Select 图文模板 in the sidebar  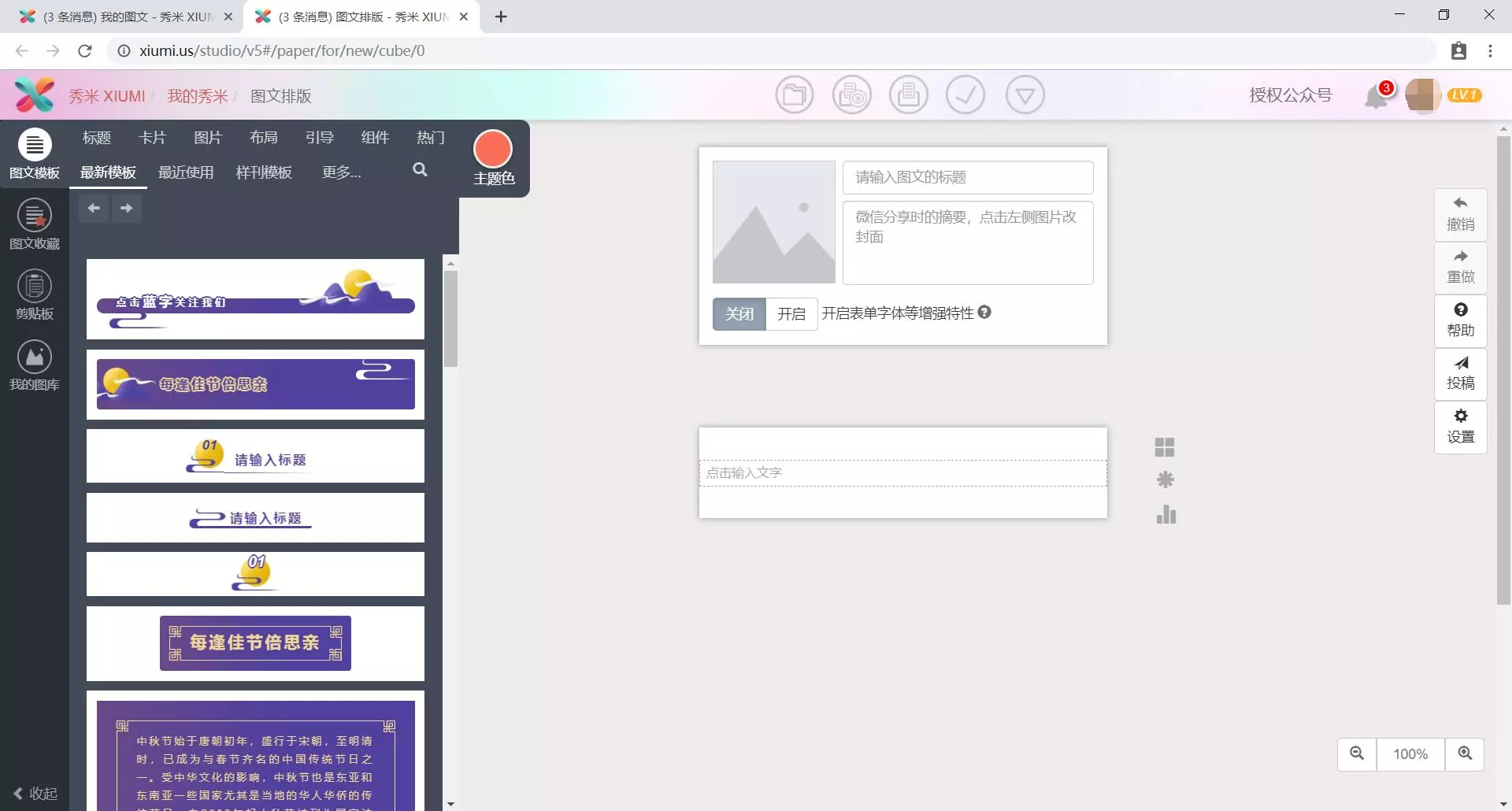pos(35,155)
